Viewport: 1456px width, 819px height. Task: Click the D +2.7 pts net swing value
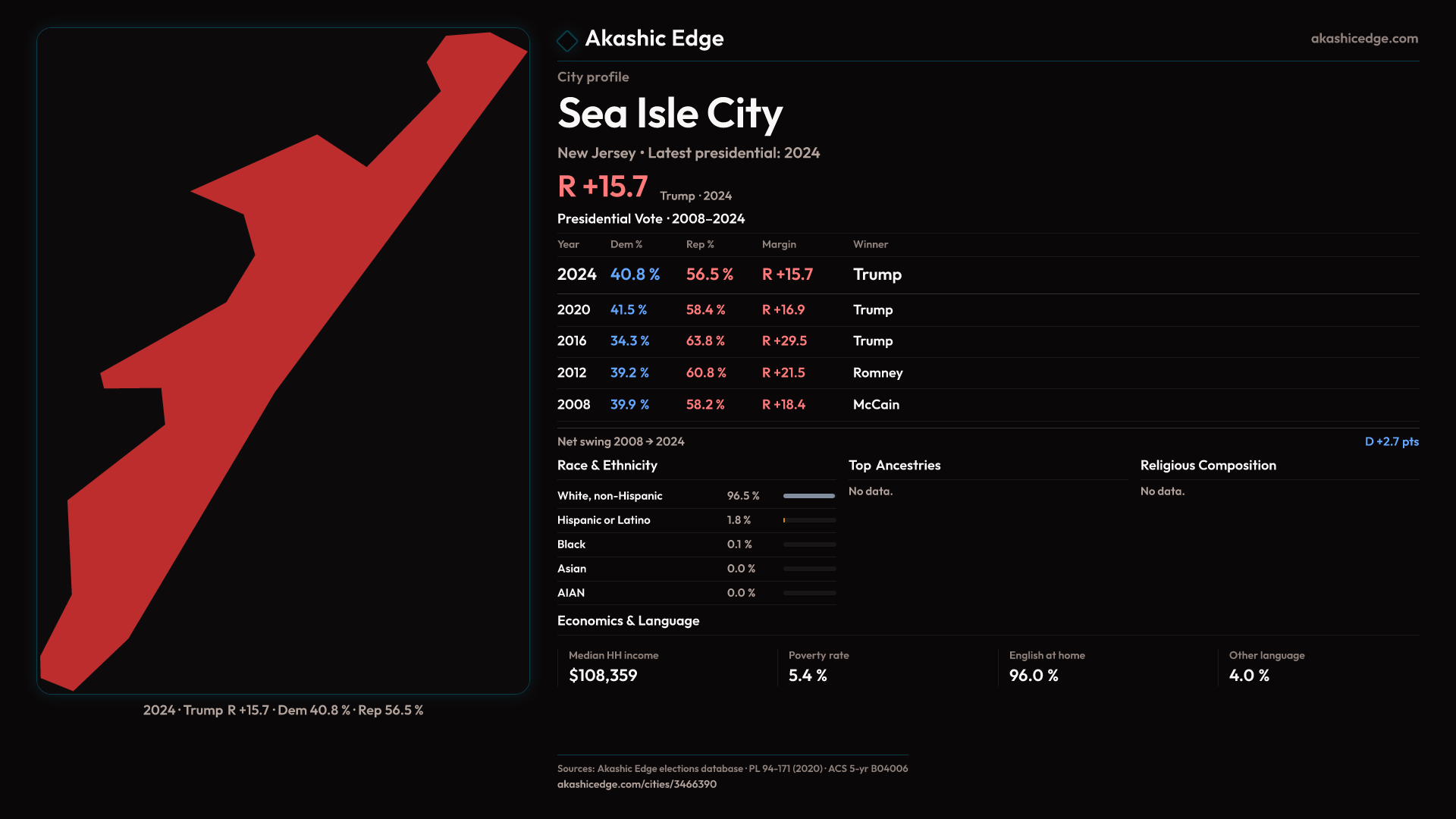[x=1391, y=441]
